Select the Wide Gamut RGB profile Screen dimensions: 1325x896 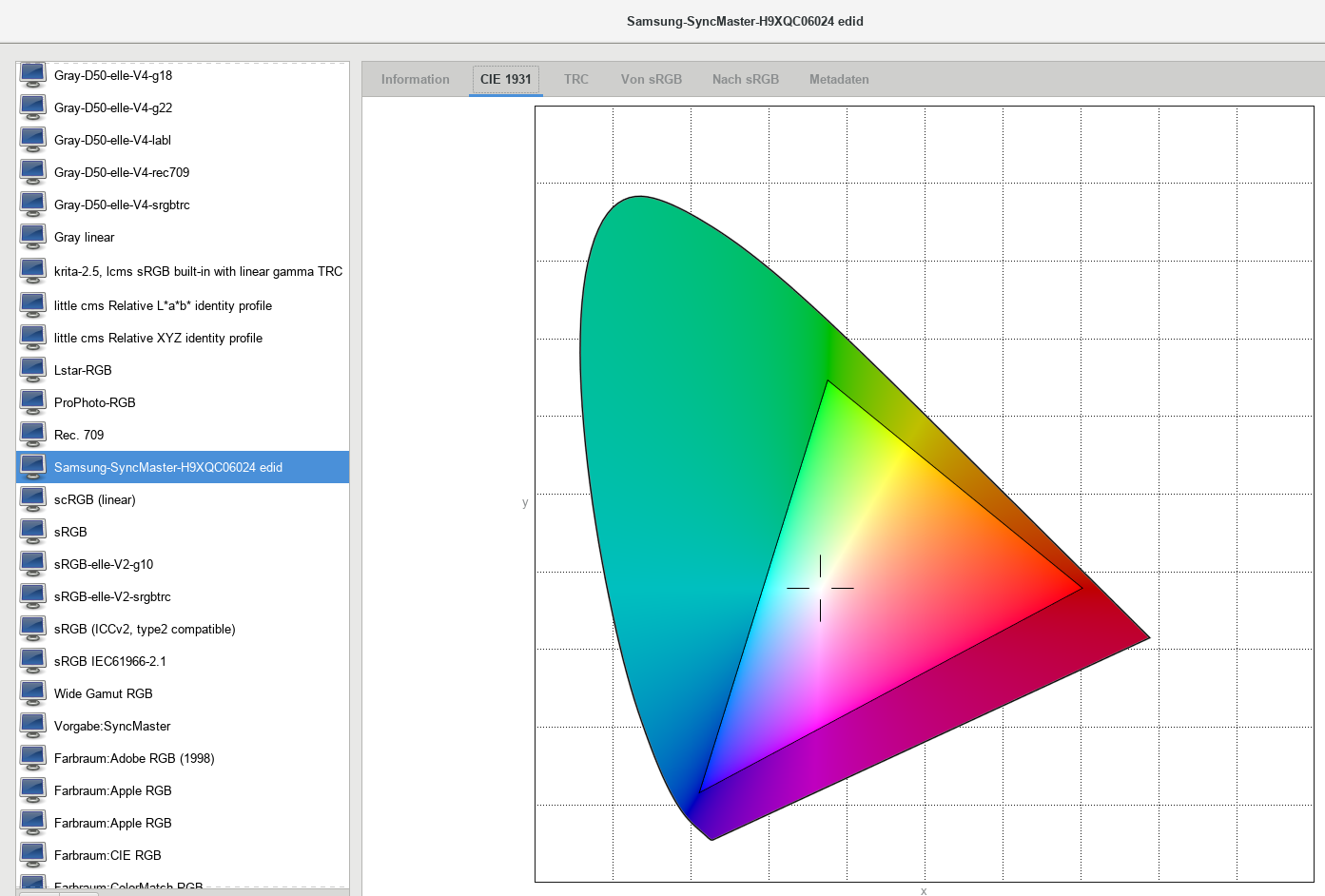(183, 693)
